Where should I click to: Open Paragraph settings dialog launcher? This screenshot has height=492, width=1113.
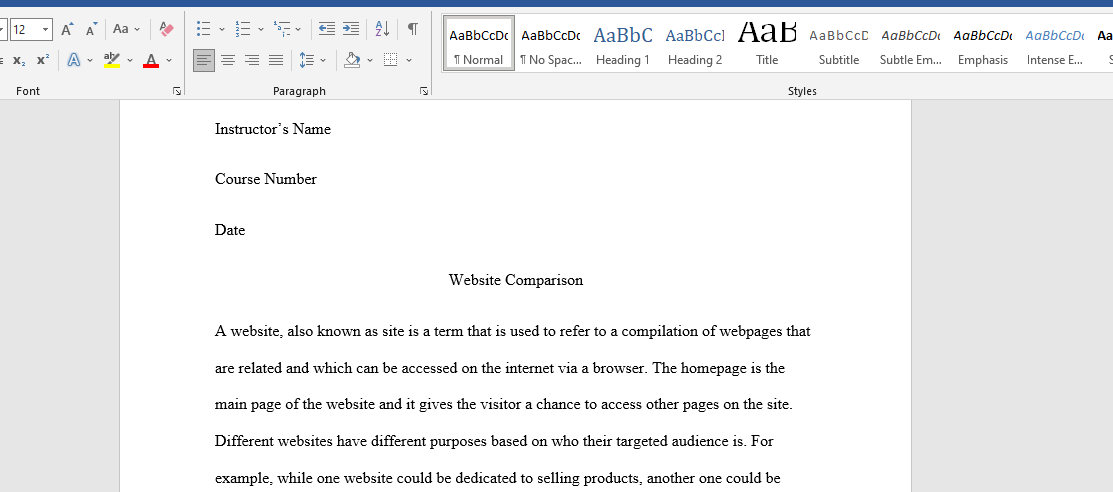pos(424,91)
